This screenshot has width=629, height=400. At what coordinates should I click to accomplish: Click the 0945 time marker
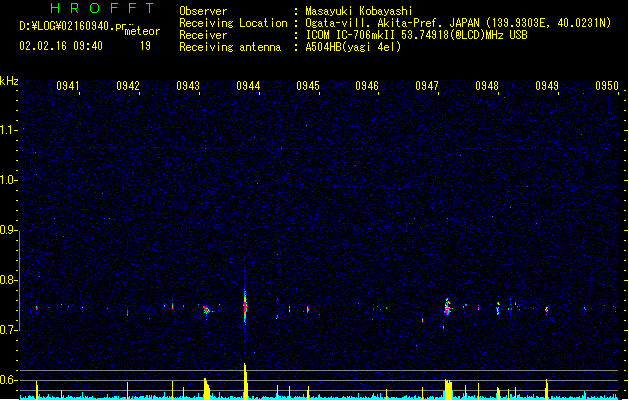308,86
